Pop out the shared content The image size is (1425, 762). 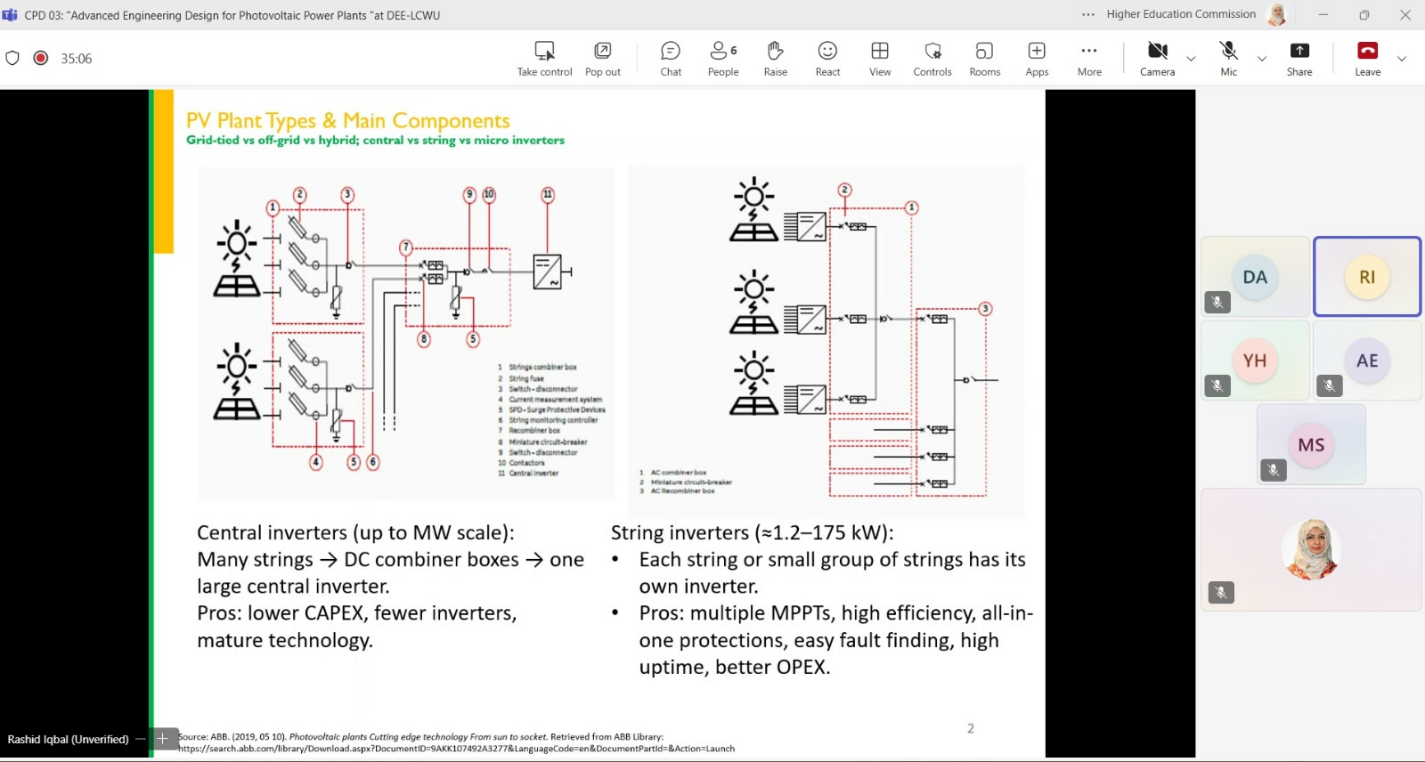coord(602,58)
